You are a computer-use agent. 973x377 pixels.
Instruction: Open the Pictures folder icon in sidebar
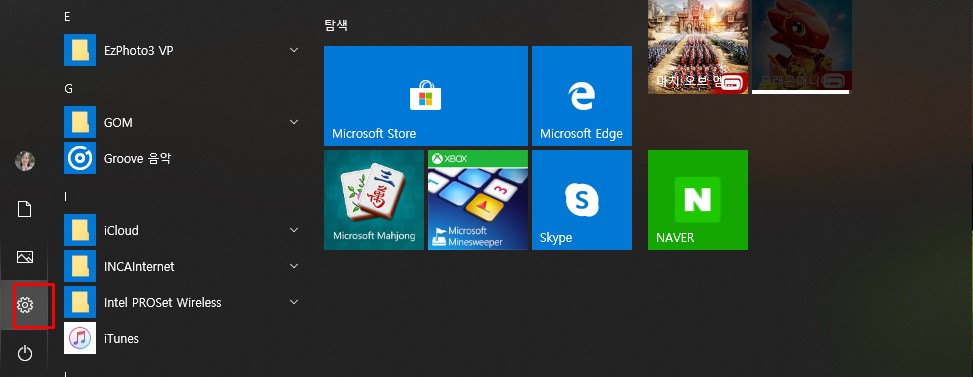[25, 257]
